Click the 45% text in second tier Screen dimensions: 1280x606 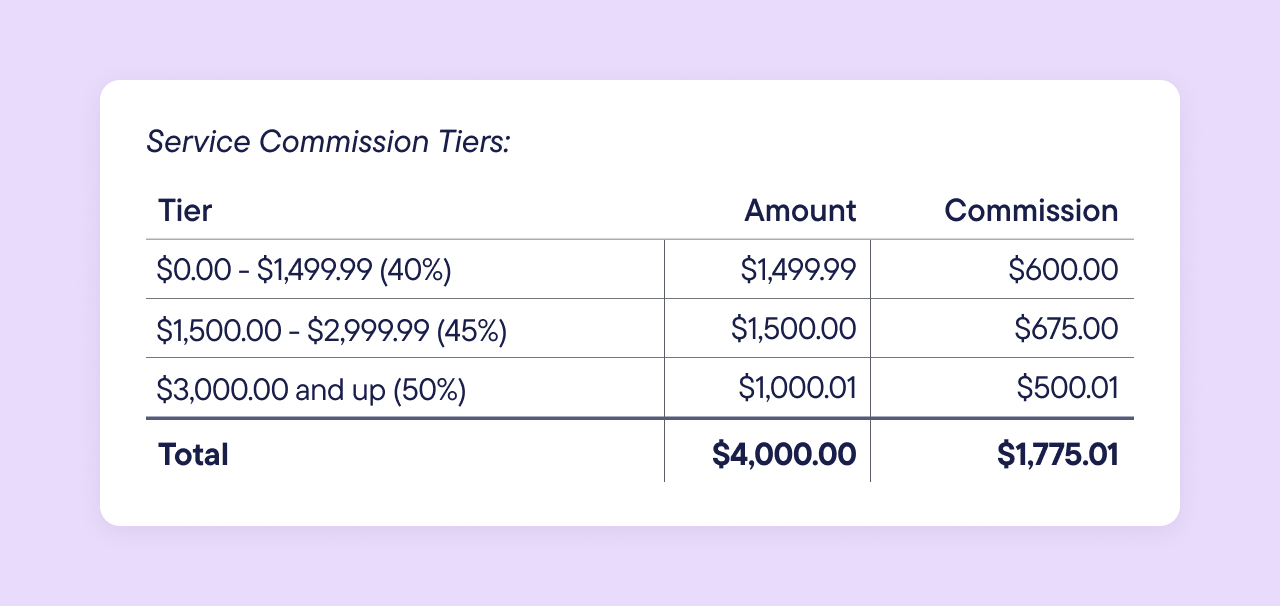[x=473, y=329]
